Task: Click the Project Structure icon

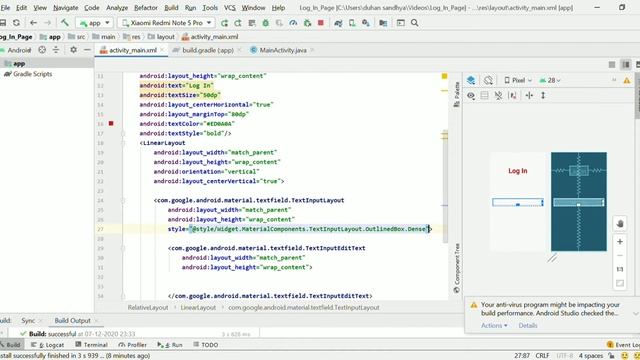Action: pos(383,23)
